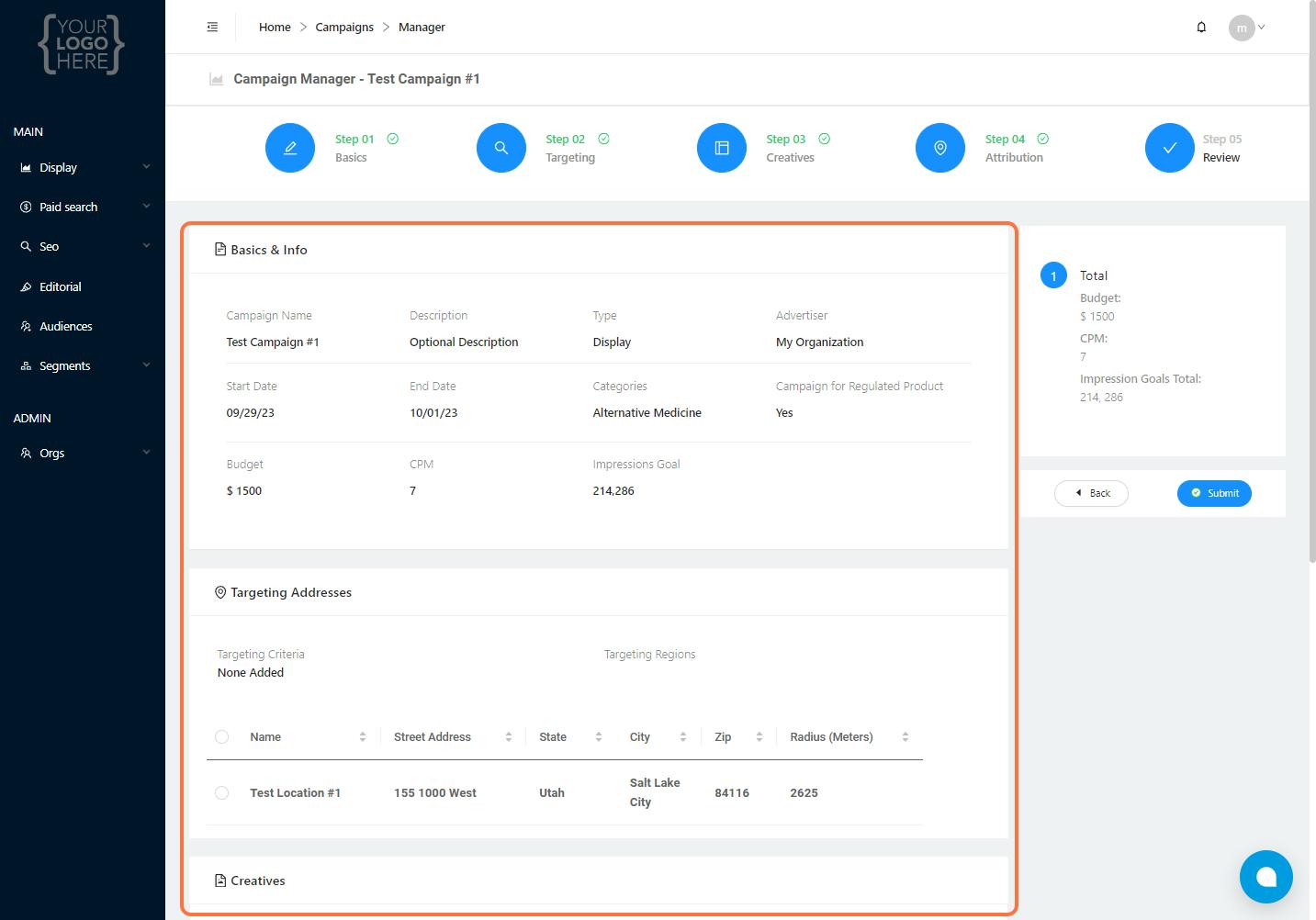Click the Step 03 Creatives layout circle
The height and width of the screenshot is (920, 1316).
pos(722,148)
